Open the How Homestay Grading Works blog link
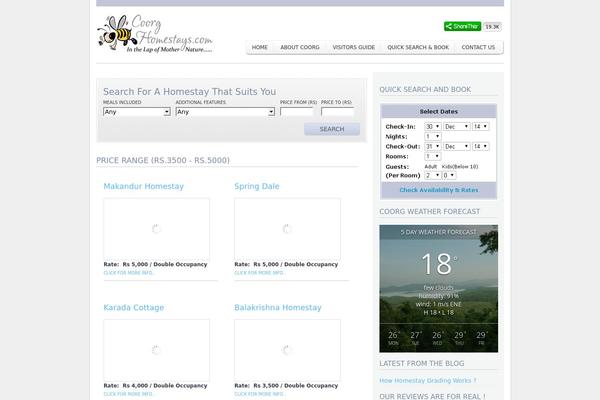This screenshot has height=400, width=600. tap(428, 380)
